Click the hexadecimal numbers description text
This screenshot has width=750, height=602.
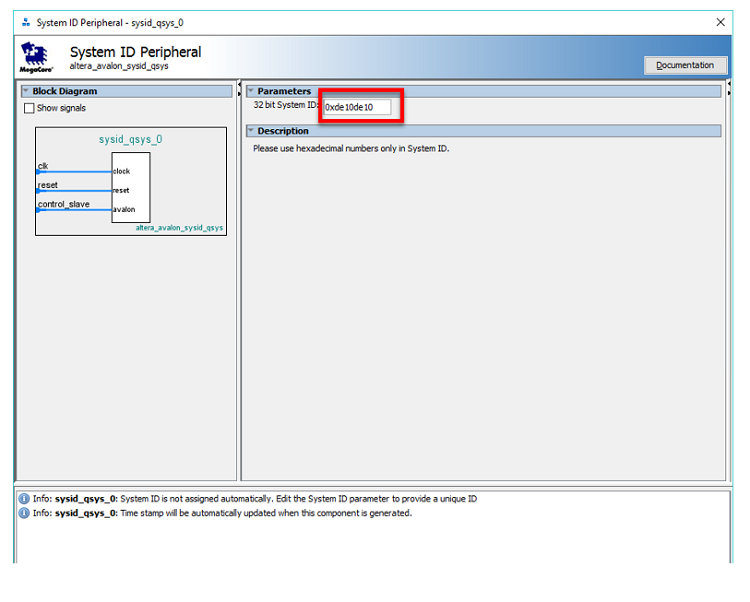[x=351, y=149]
